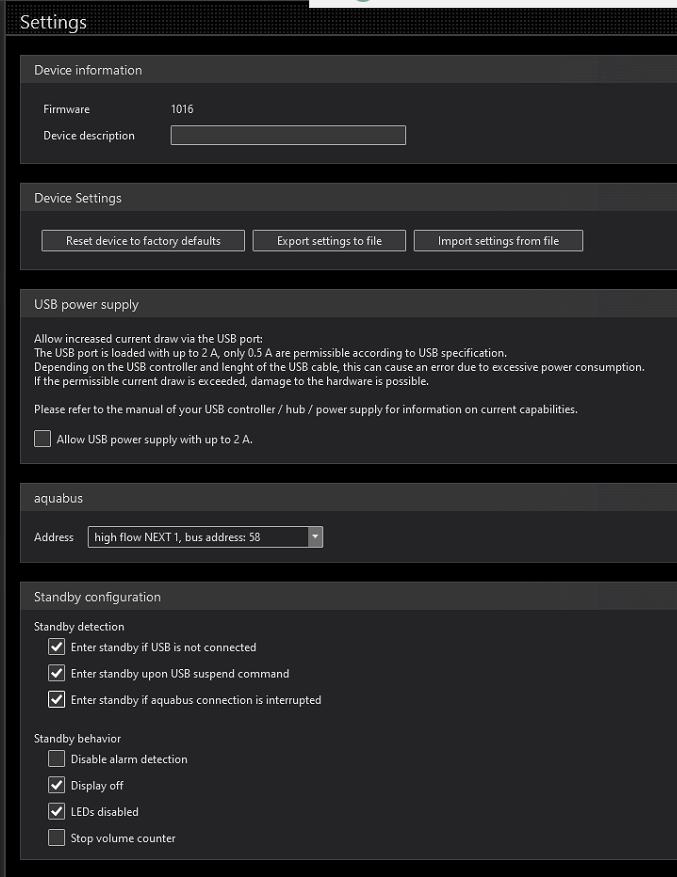Toggle the Display off checkbox
Viewport: 677px width, 877px height.
point(57,786)
